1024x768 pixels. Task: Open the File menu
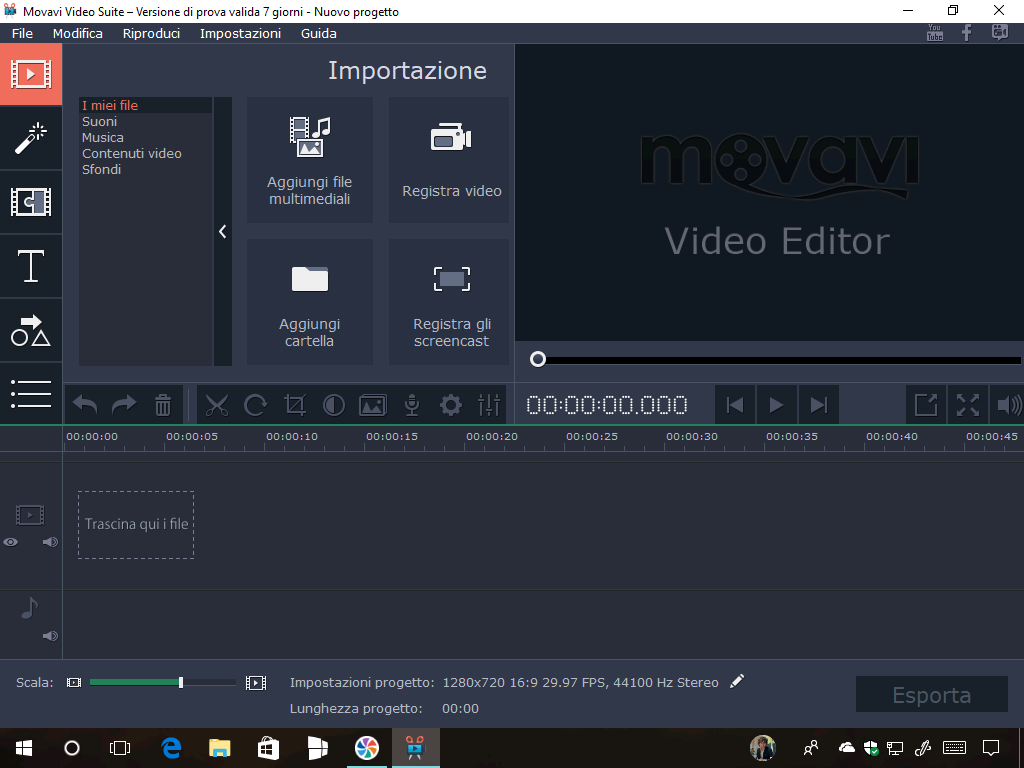(x=22, y=33)
